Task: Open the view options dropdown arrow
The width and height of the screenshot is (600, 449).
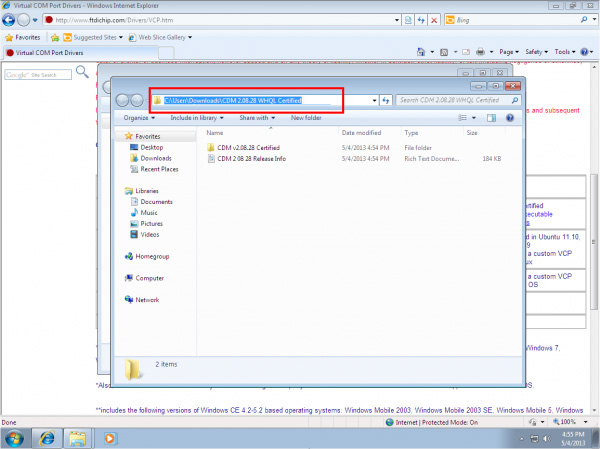Action: pyautogui.click(x=474, y=118)
